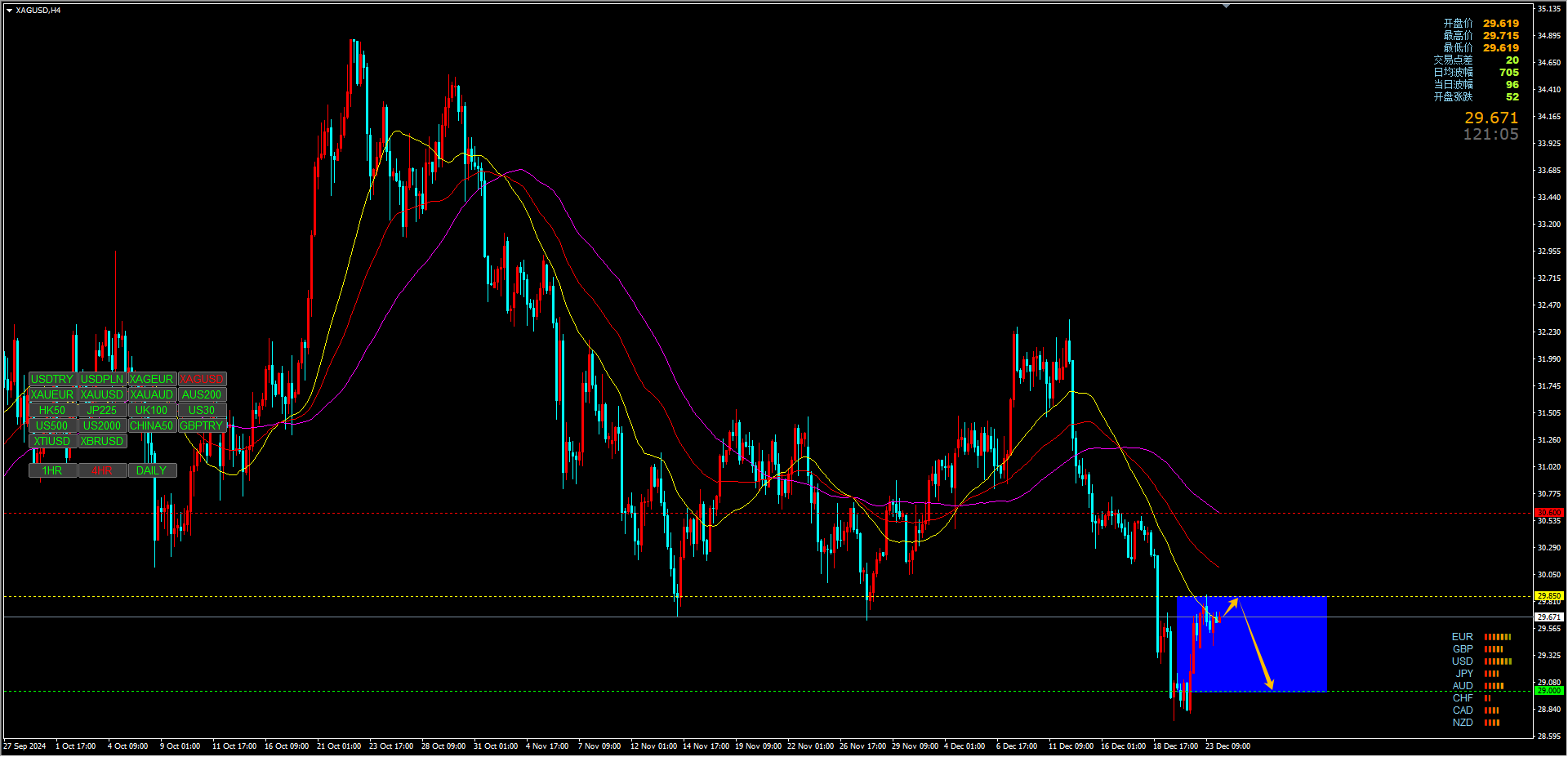The width and height of the screenshot is (1568, 757).
Task: Click the chart shift triangle marker at top
Action: [x=1226, y=6]
